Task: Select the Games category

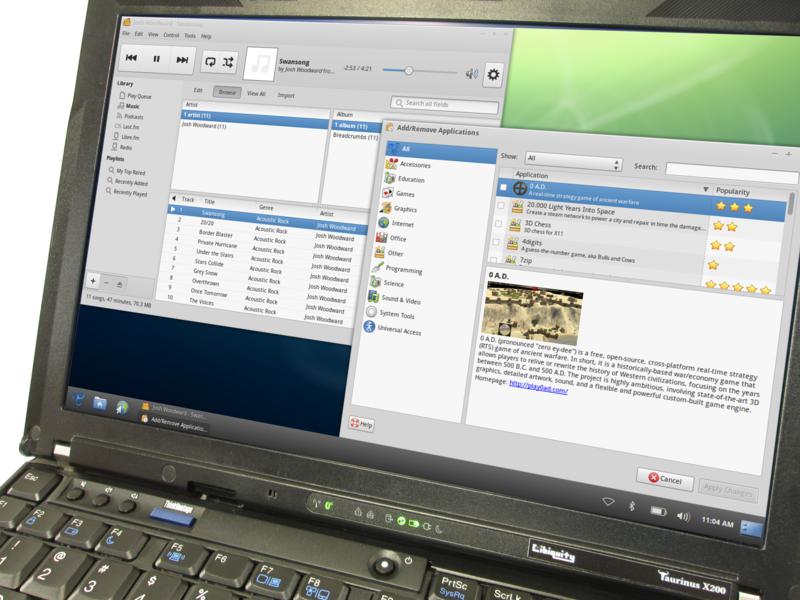Action: [x=398, y=193]
